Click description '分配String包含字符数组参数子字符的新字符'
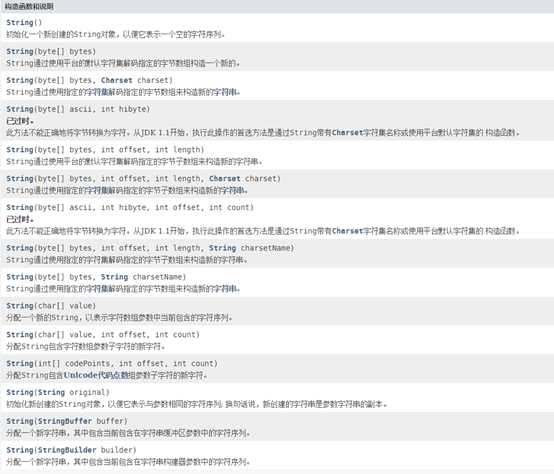Screen dimensions: 554x474 click(86, 346)
